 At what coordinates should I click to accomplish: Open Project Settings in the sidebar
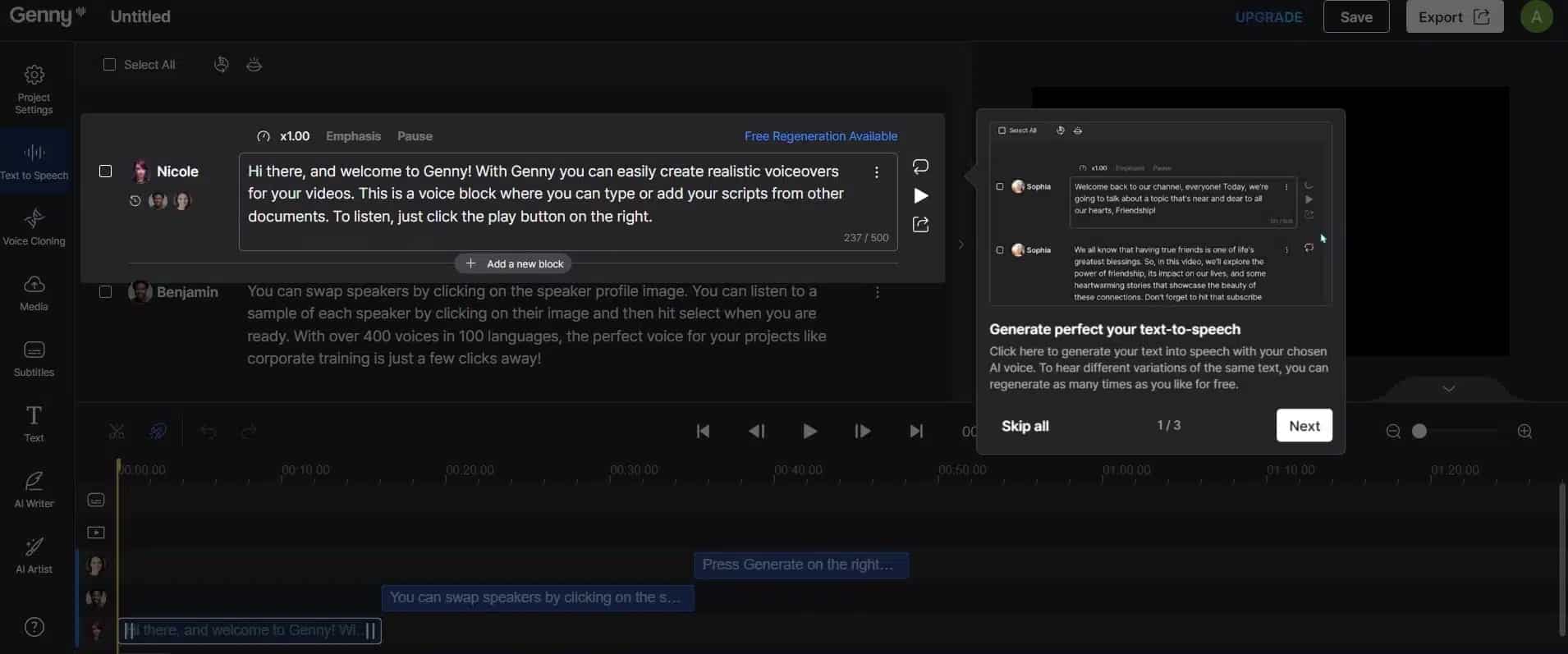point(34,89)
